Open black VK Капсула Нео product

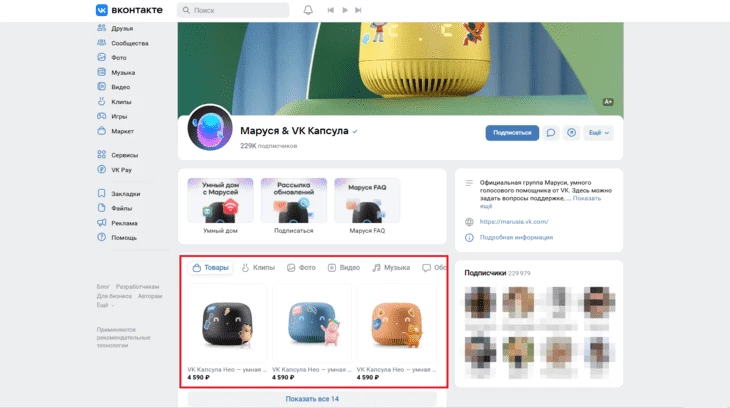point(227,332)
